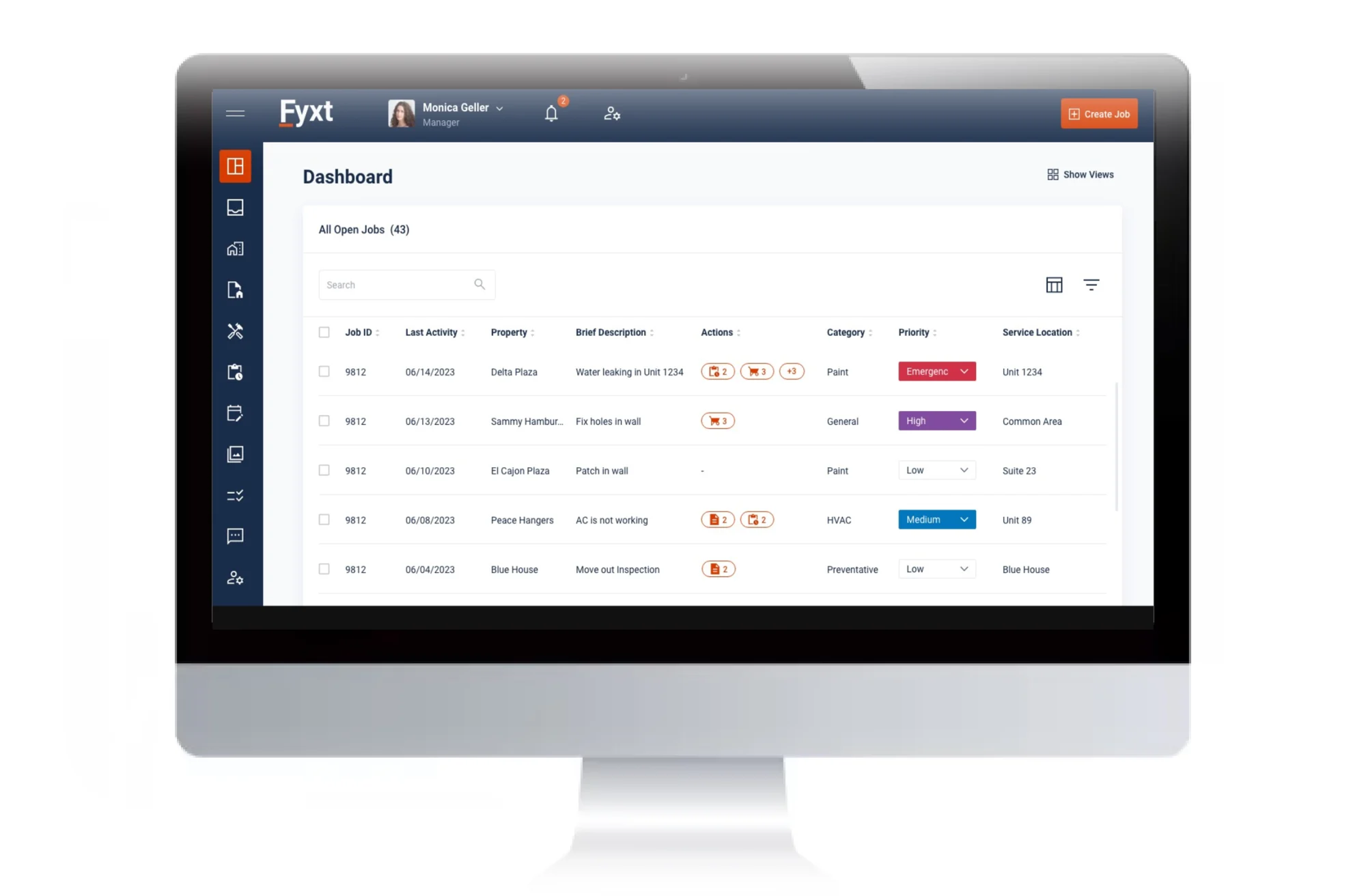This screenshot has height=896, width=1366.
Task: Enable checkbox for Fix holes in wall row
Action: [x=324, y=420]
